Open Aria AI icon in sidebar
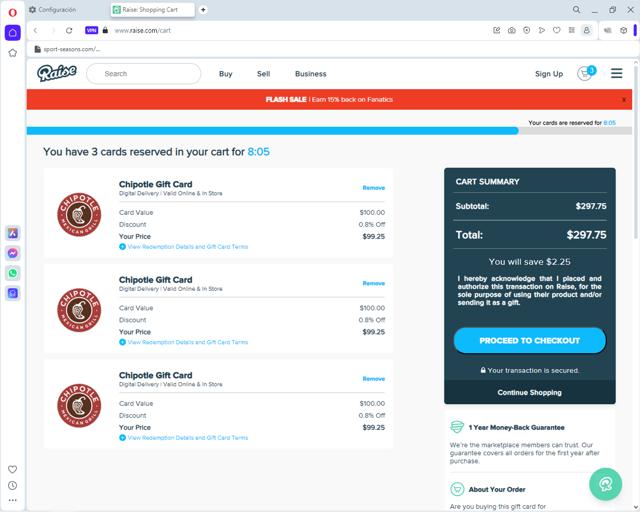640x512 pixels. pos(13,233)
